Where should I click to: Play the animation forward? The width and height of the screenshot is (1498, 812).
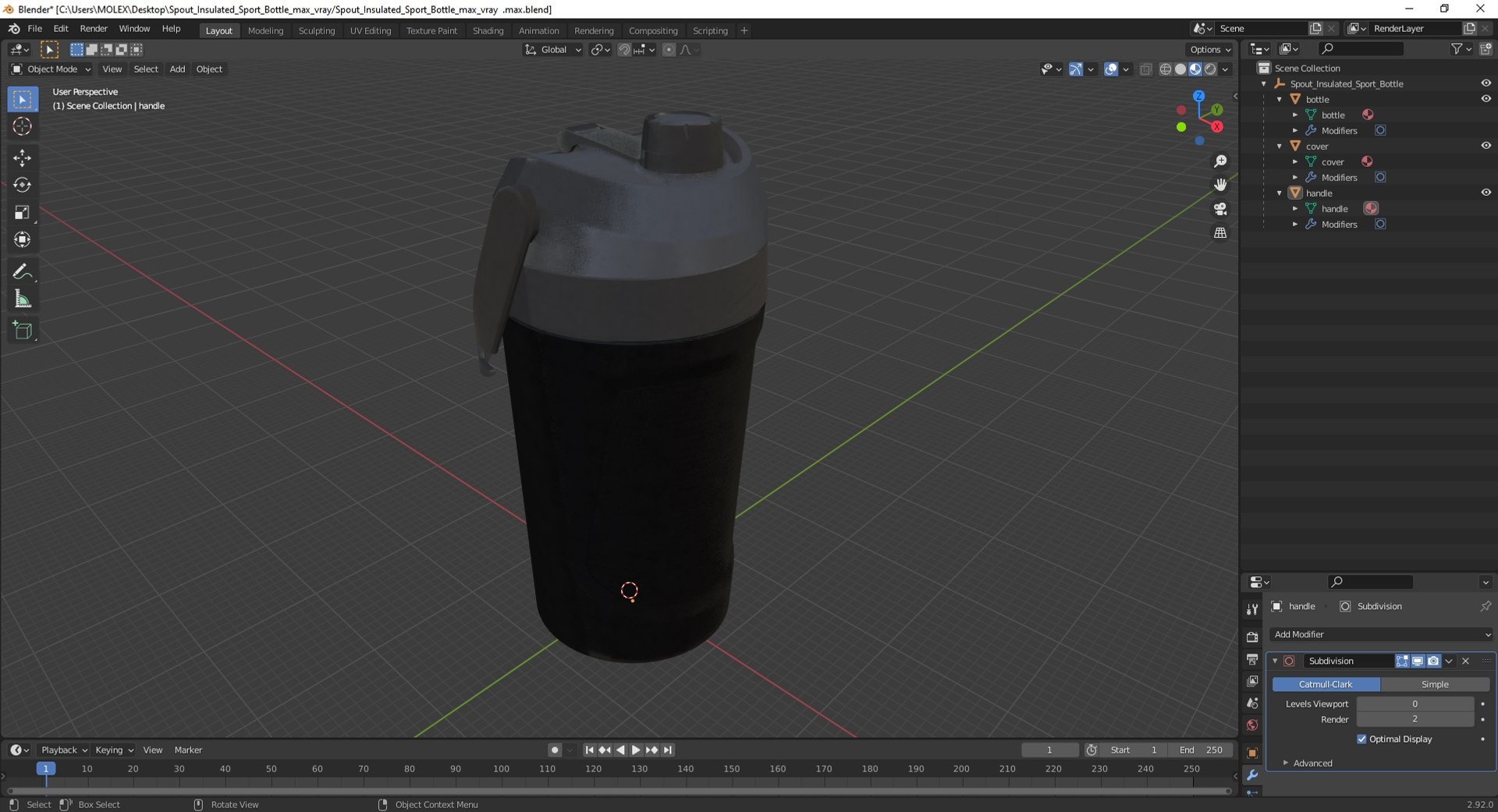636,750
